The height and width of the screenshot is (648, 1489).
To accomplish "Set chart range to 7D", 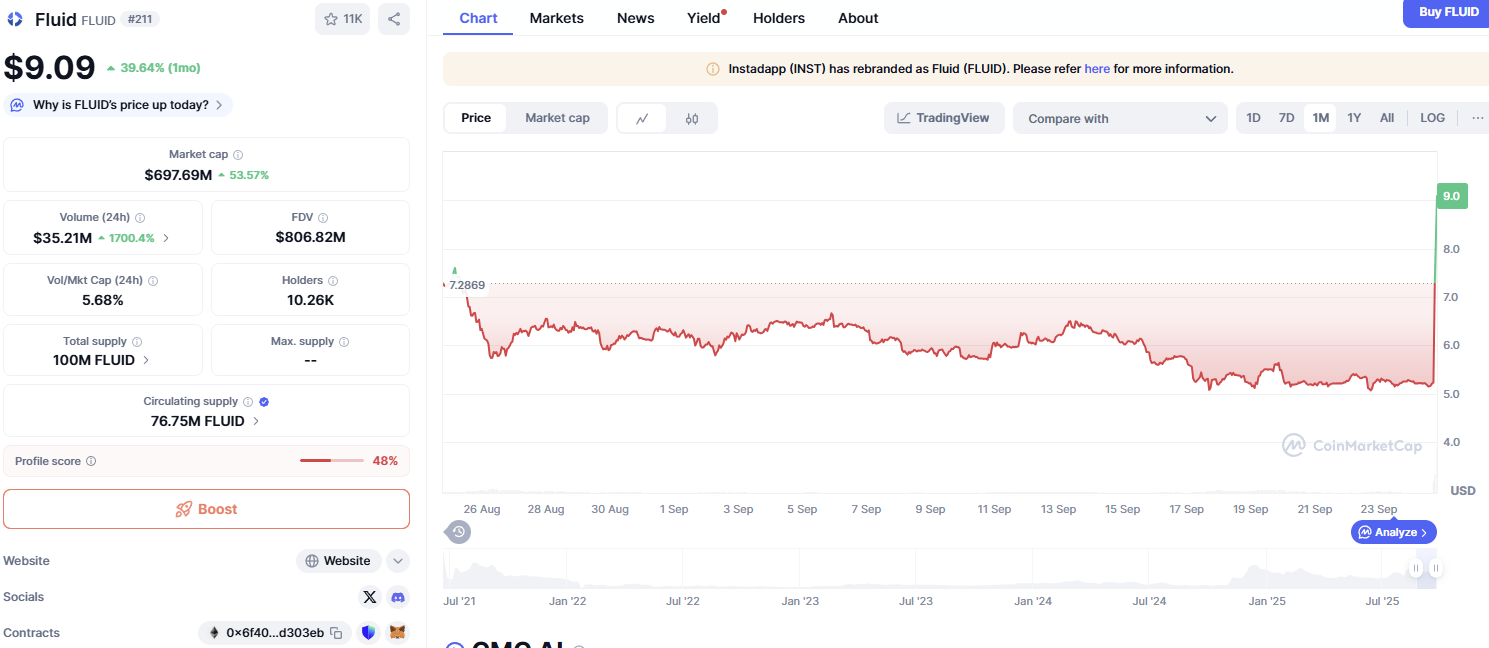I will tap(1287, 118).
